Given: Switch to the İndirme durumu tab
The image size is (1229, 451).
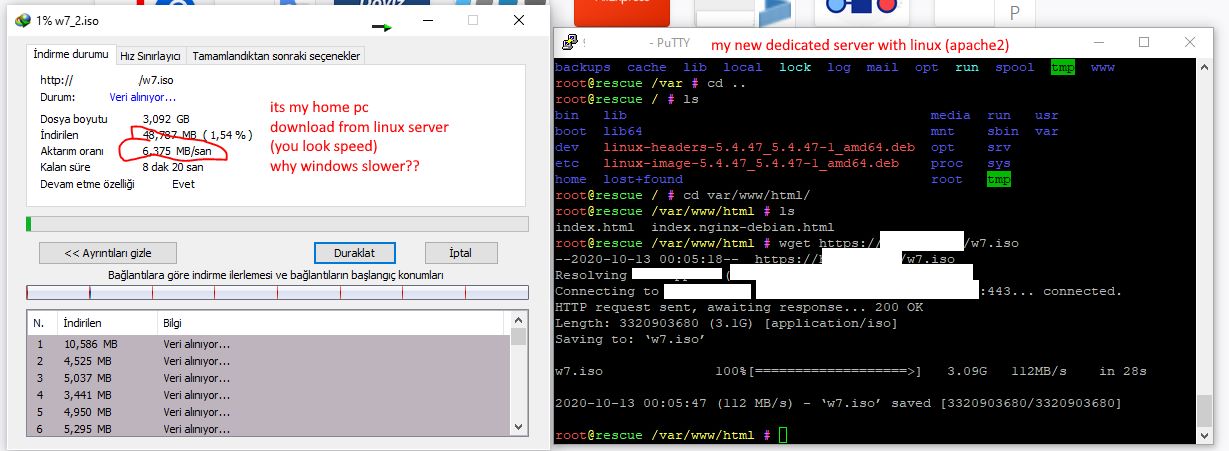Looking at the screenshot, I should coord(71,54).
